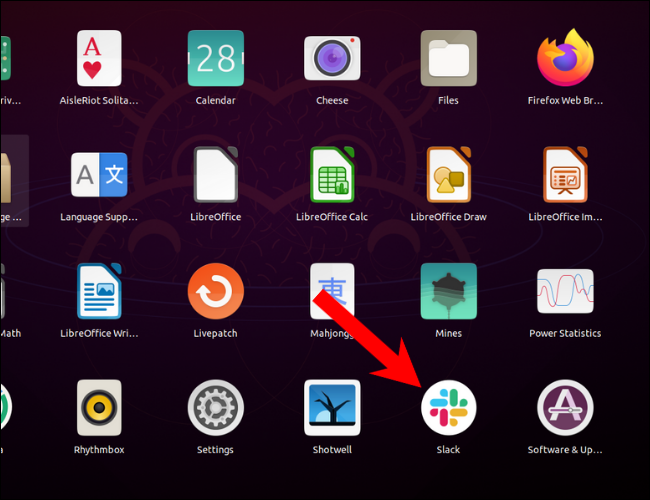Launch LibreOffice Writer
This screenshot has height=500, width=650.
(99, 291)
